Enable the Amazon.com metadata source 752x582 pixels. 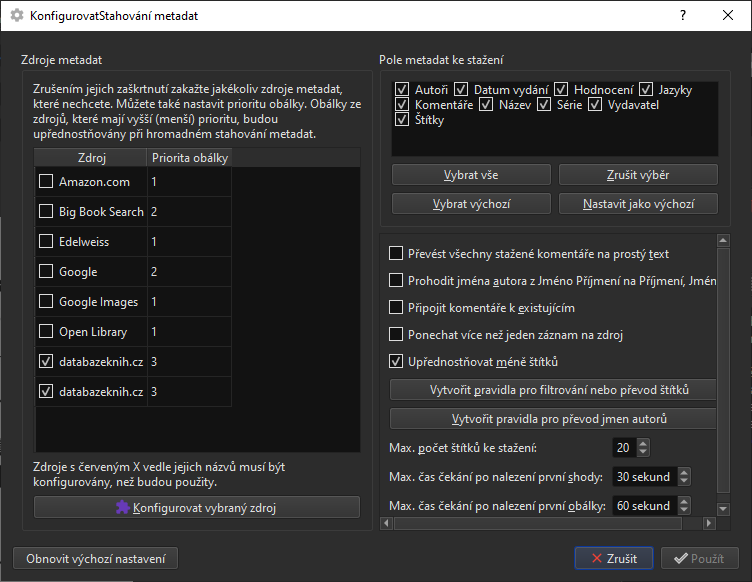point(46,182)
